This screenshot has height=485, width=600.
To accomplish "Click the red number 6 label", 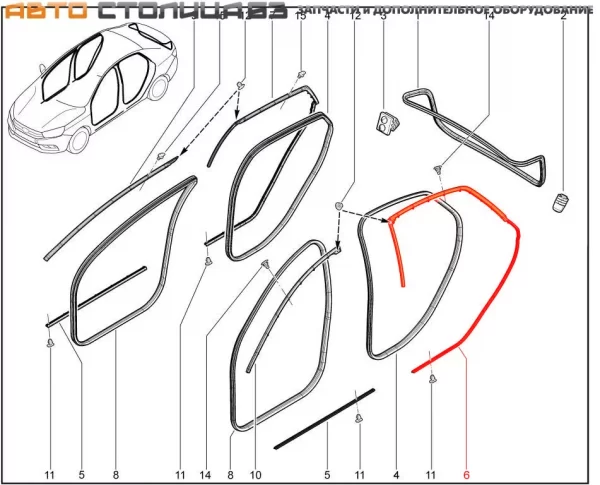I will click(x=465, y=473).
